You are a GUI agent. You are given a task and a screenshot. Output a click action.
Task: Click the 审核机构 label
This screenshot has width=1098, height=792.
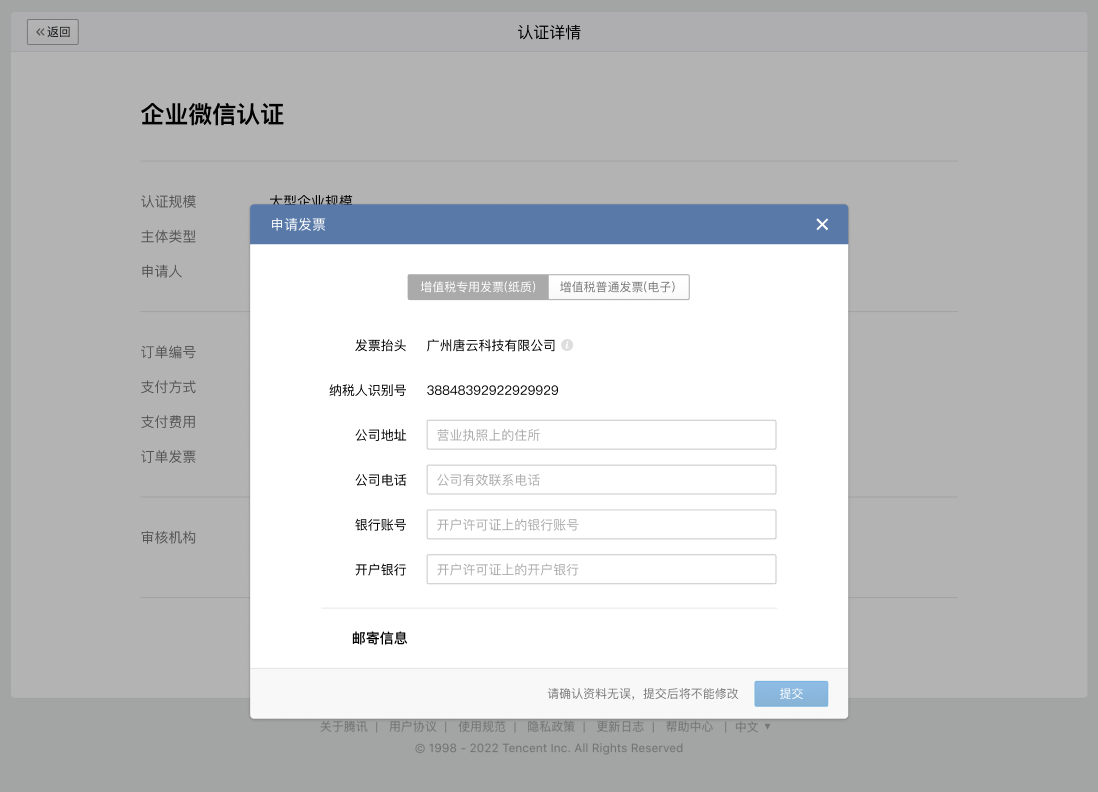click(168, 537)
